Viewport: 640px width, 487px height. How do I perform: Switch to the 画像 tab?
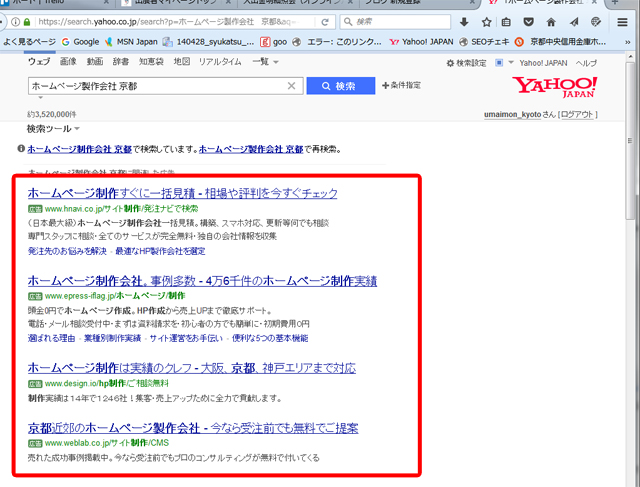[x=68, y=62]
